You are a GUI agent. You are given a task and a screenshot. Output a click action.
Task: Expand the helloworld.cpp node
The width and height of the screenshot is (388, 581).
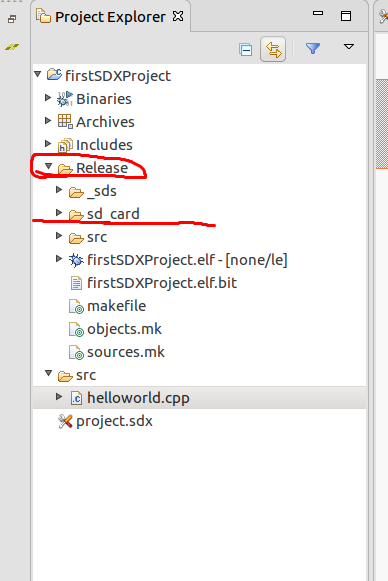tap(59, 396)
